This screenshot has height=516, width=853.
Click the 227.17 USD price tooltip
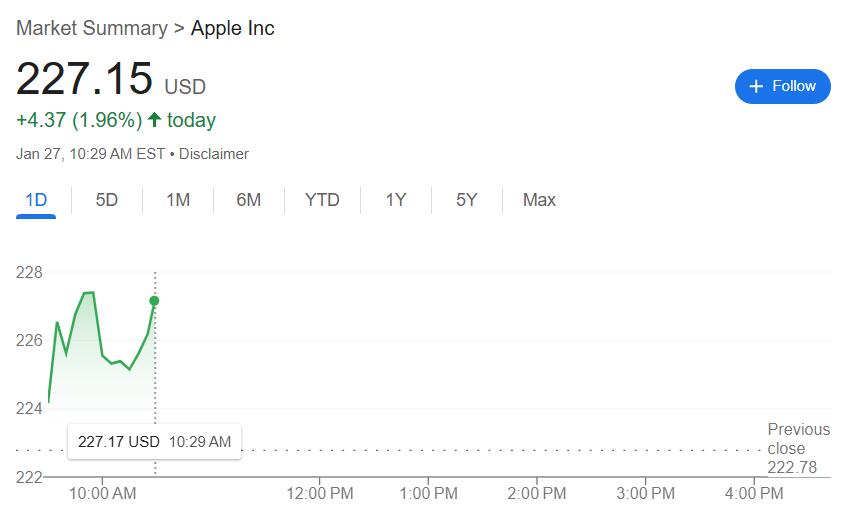154,442
